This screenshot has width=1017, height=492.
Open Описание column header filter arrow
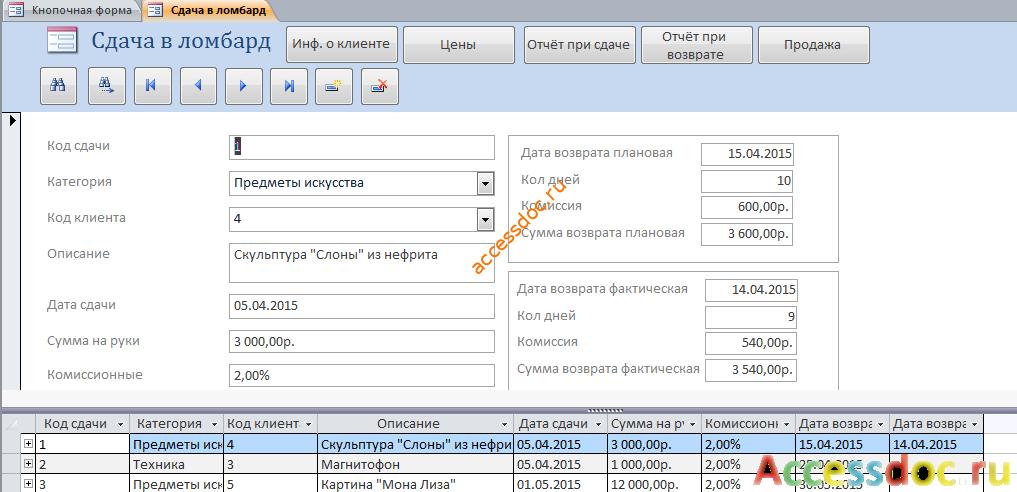(504, 424)
